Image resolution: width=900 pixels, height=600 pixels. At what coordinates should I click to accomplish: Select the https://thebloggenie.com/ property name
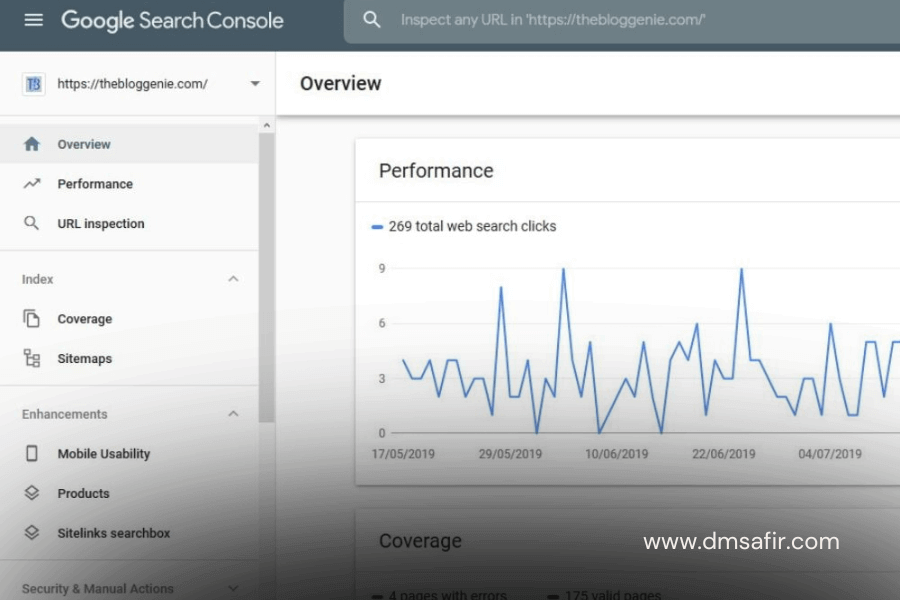pyautogui.click(x=132, y=84)
